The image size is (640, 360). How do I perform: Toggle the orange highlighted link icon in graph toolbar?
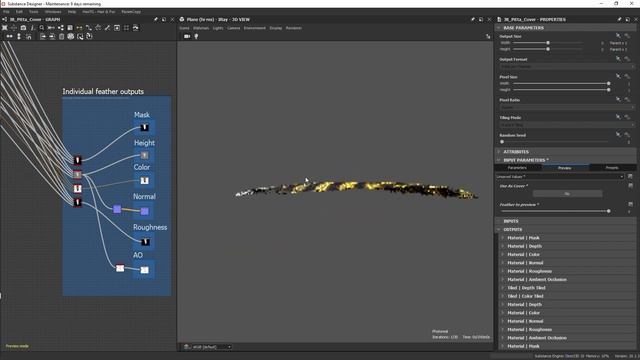(x=79, y=28)
